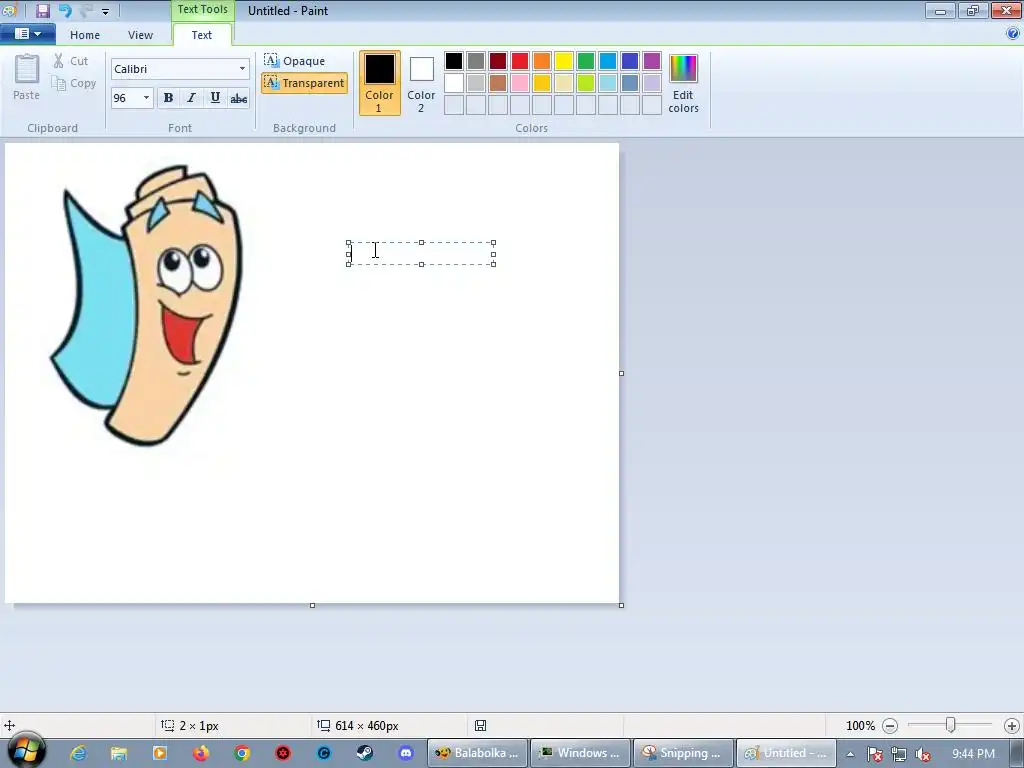Switch to the Home ribbon tab
The width and height of the screenshot is (1024, 768).
coord(85,35)
